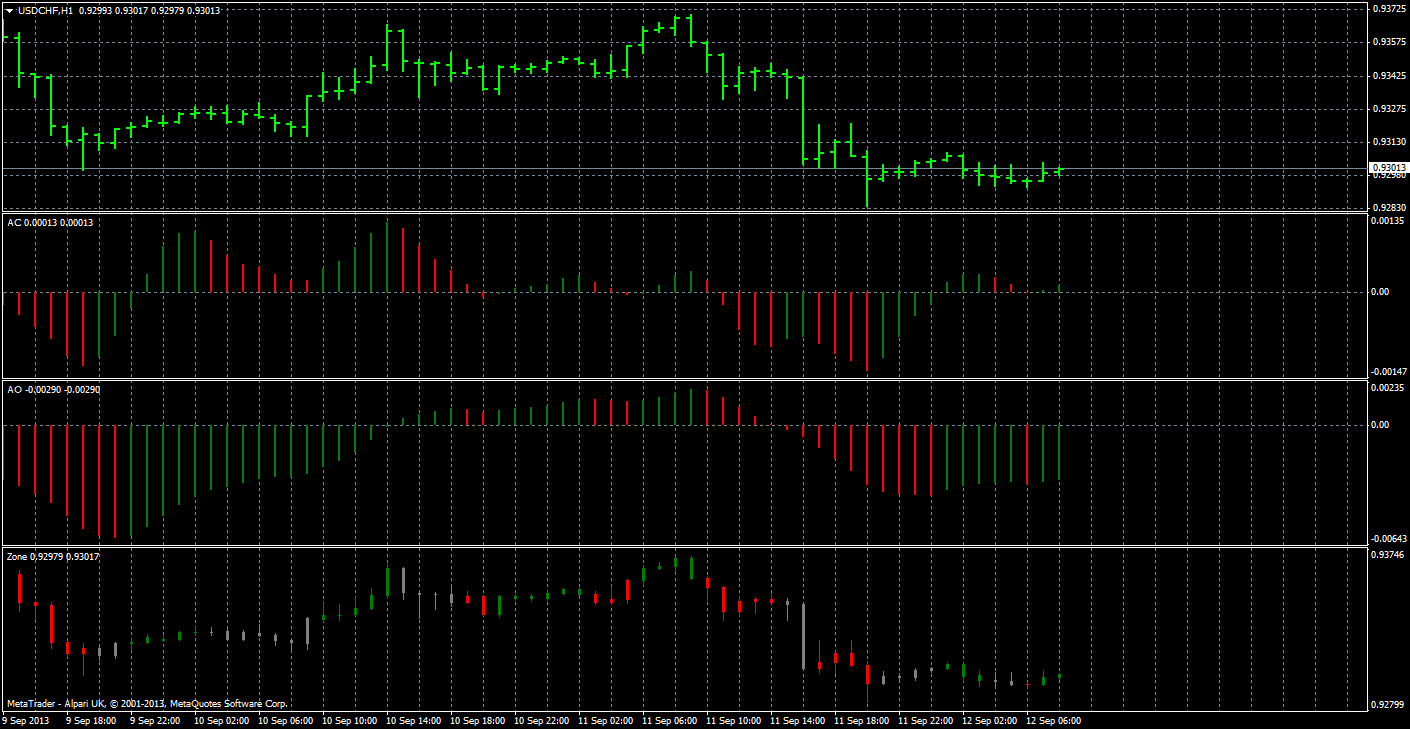Screen dimensions: 1410x729
Task: Click the divider between AO and Zone panes
Action: coord(683,547)
